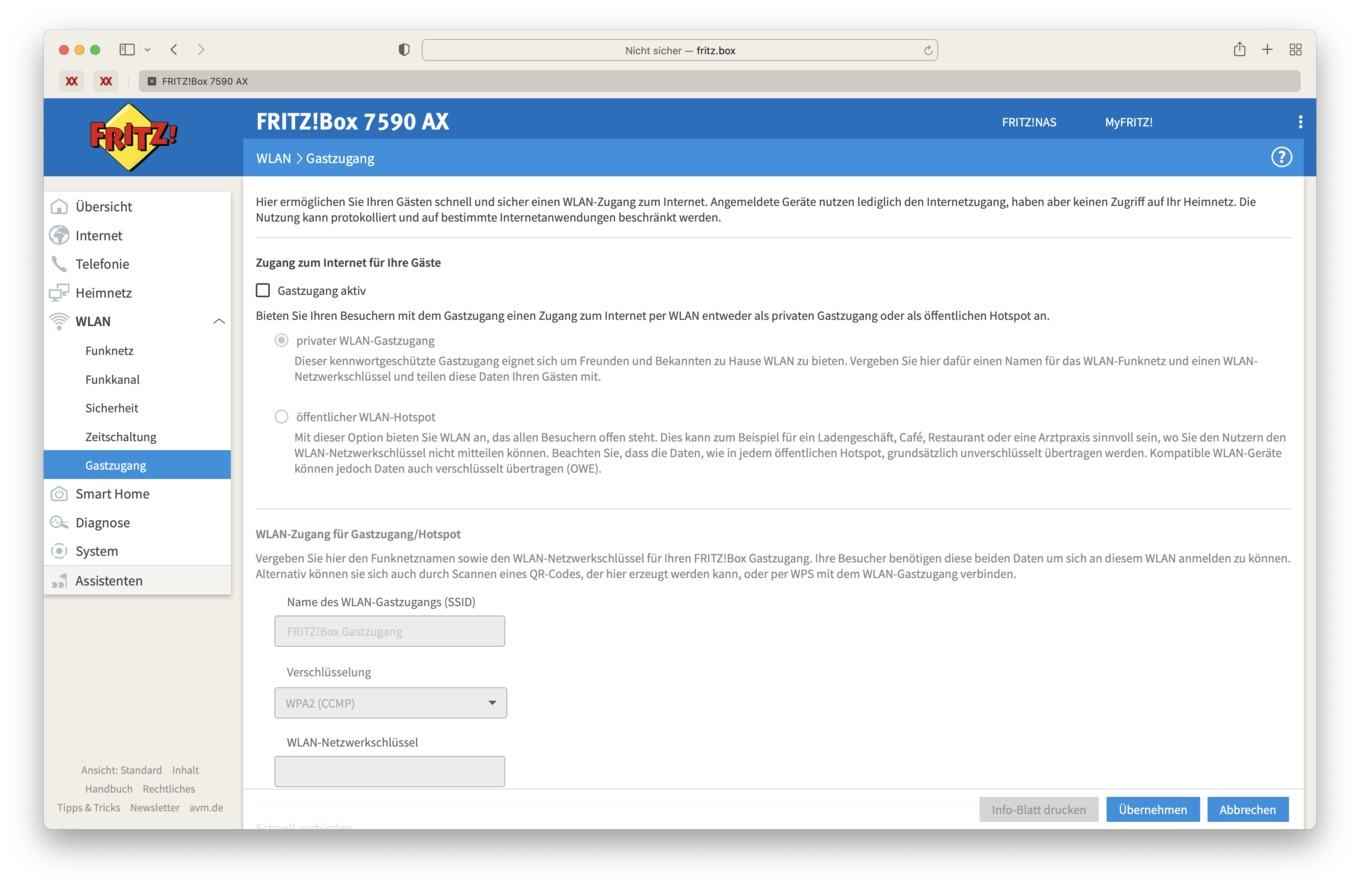This screenshot has height=887, width=1360.
Task: Click the Share icon in Safari
Action: tap(1239, 49)
